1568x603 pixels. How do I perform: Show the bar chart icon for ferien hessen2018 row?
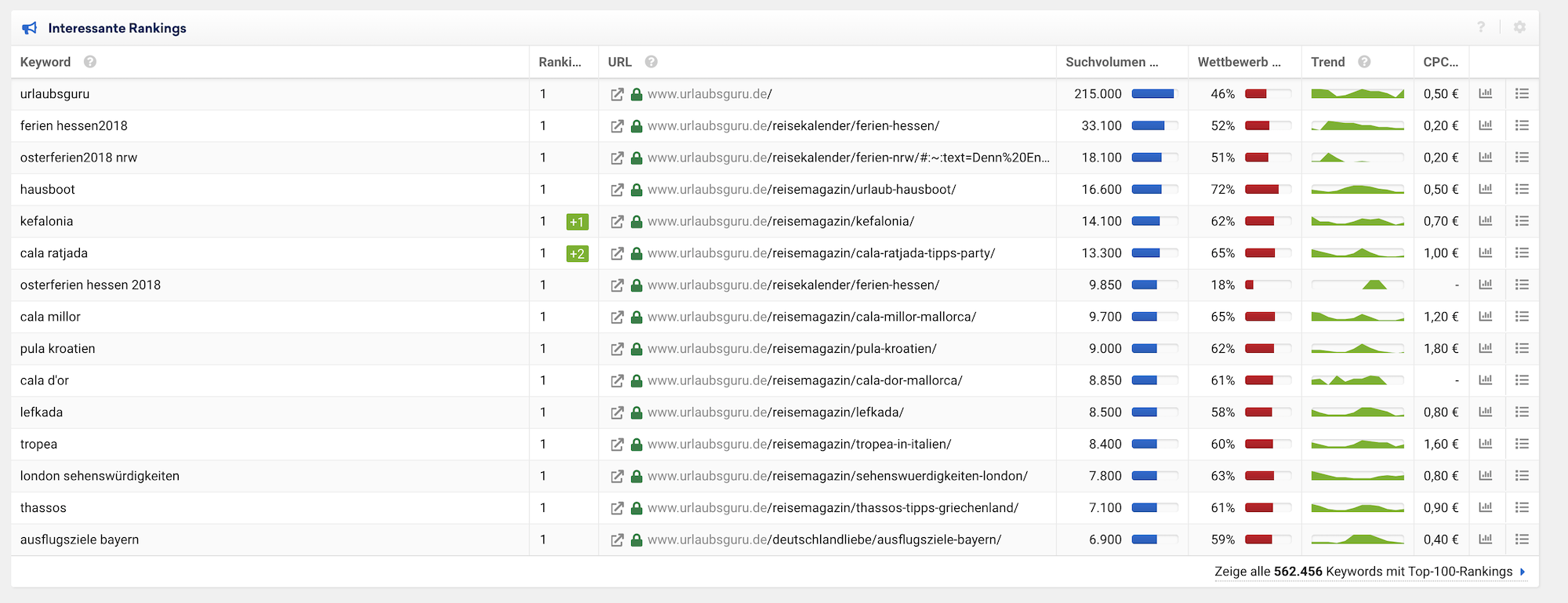pyautogui.click(x=1486, y=125)
